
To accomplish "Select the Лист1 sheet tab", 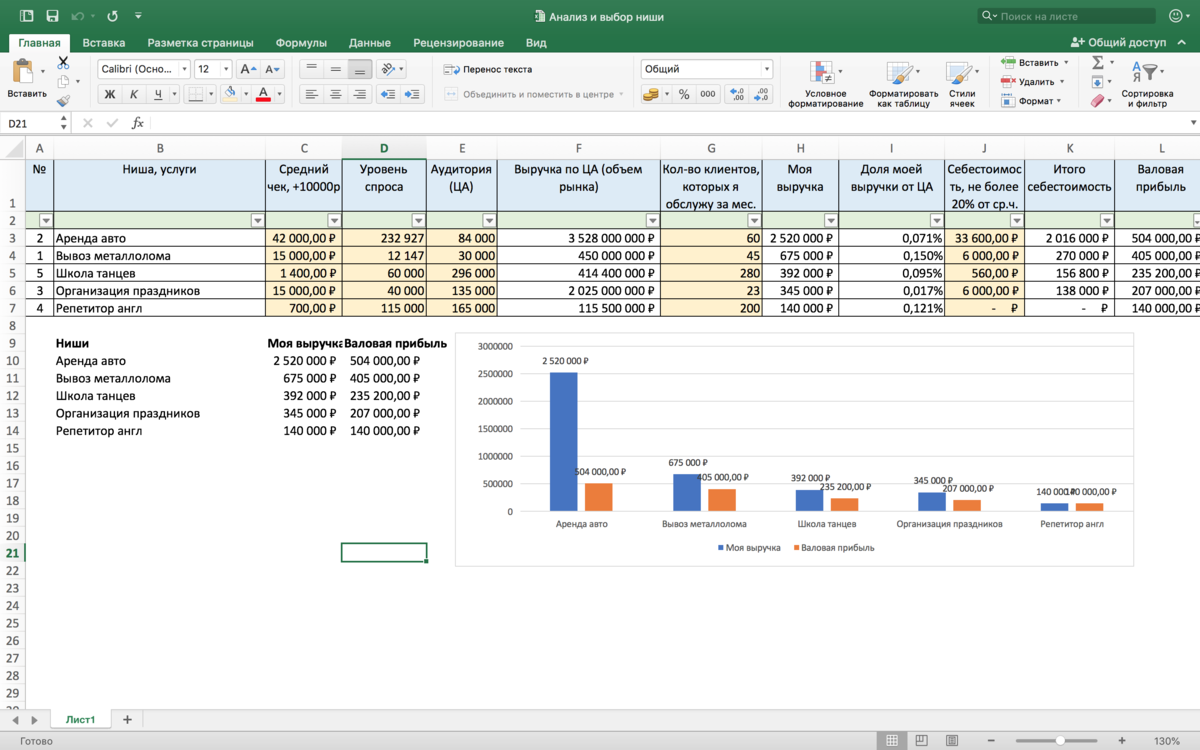I will (x=80, y=719).
